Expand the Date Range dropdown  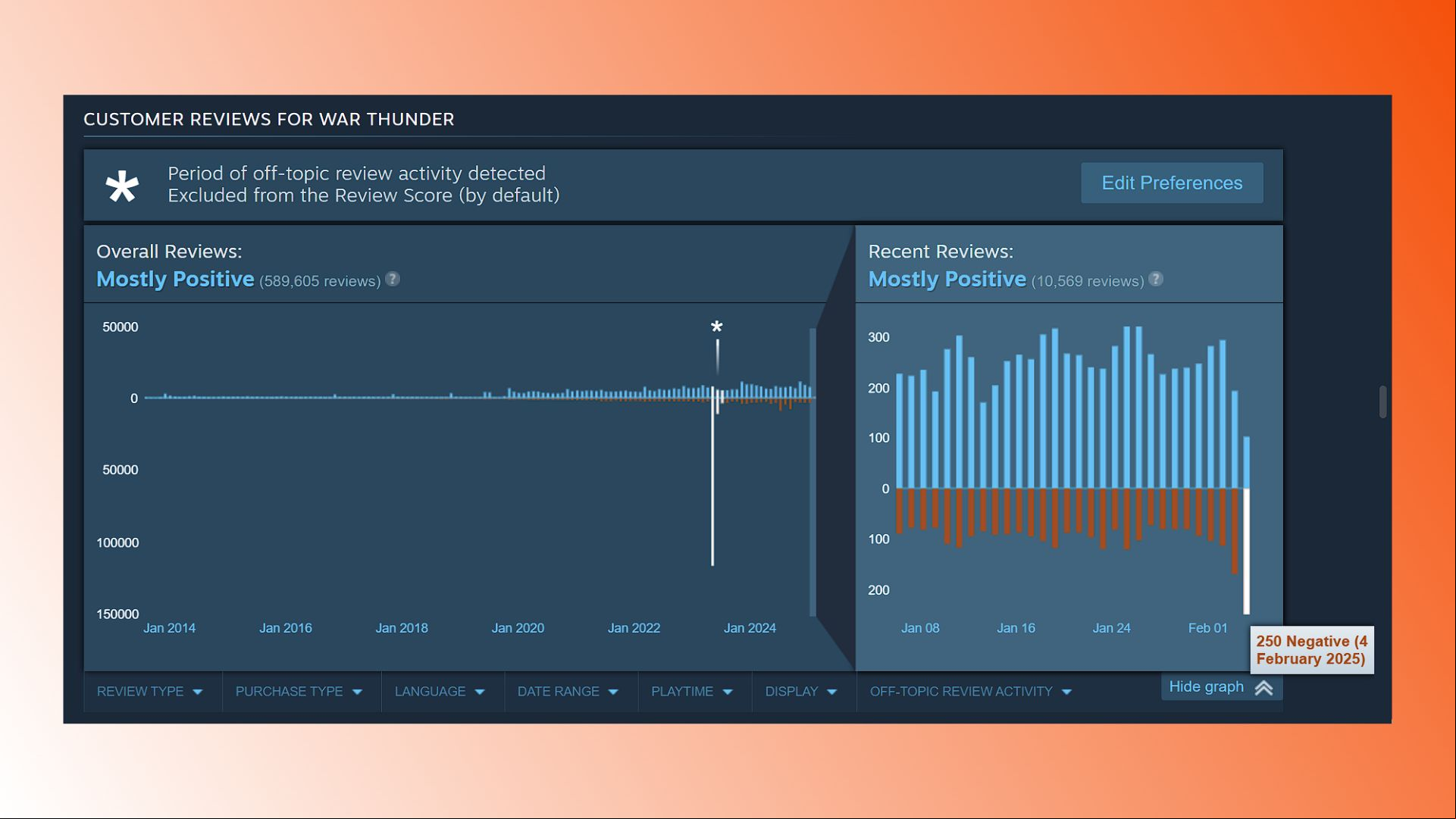568,691
